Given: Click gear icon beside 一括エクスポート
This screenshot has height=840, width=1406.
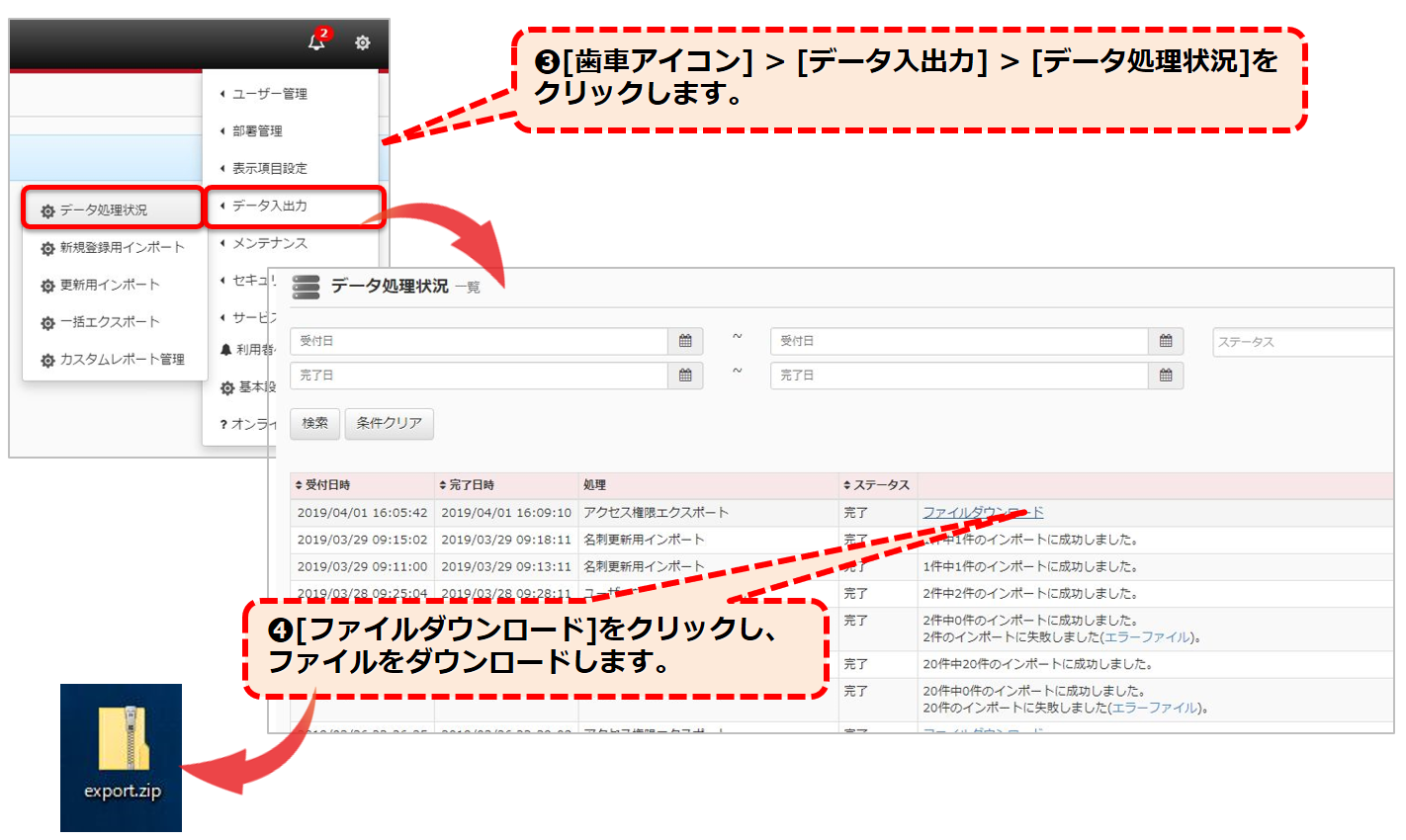Looking at the screenshot, I should pos(47,323).
